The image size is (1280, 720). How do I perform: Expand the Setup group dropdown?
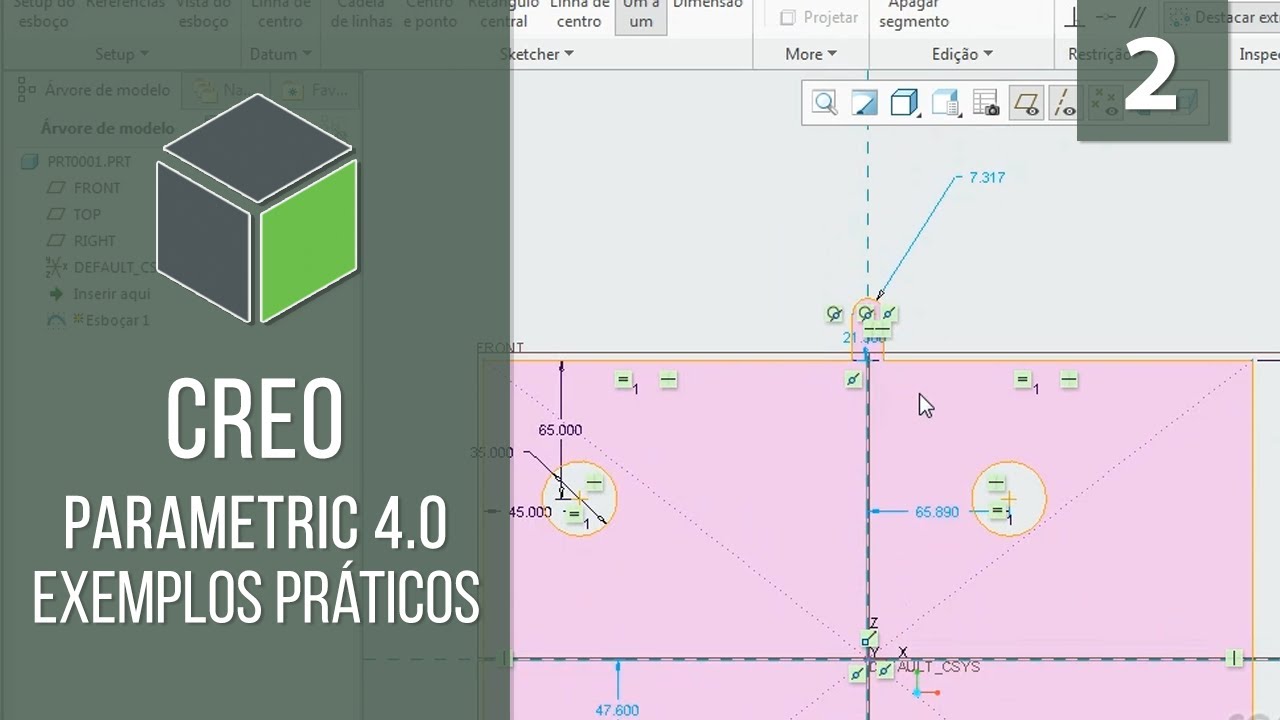(x=121, y=54)
